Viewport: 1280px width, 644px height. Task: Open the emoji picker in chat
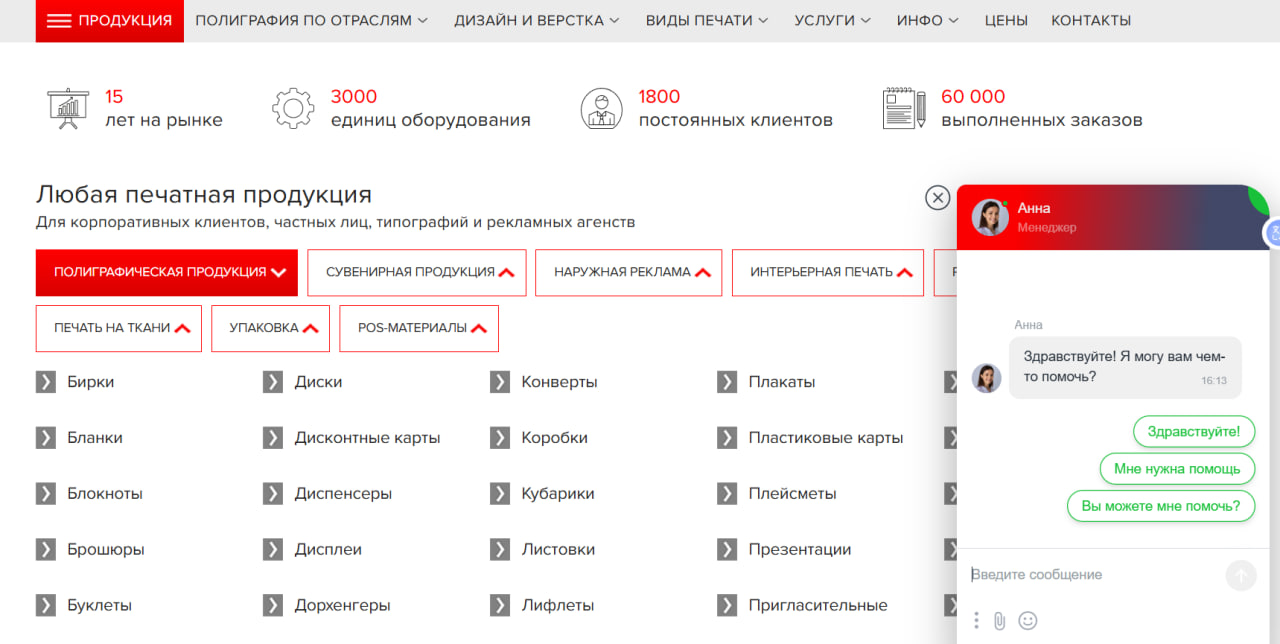pyautogui.click(x=1027, y=621)
